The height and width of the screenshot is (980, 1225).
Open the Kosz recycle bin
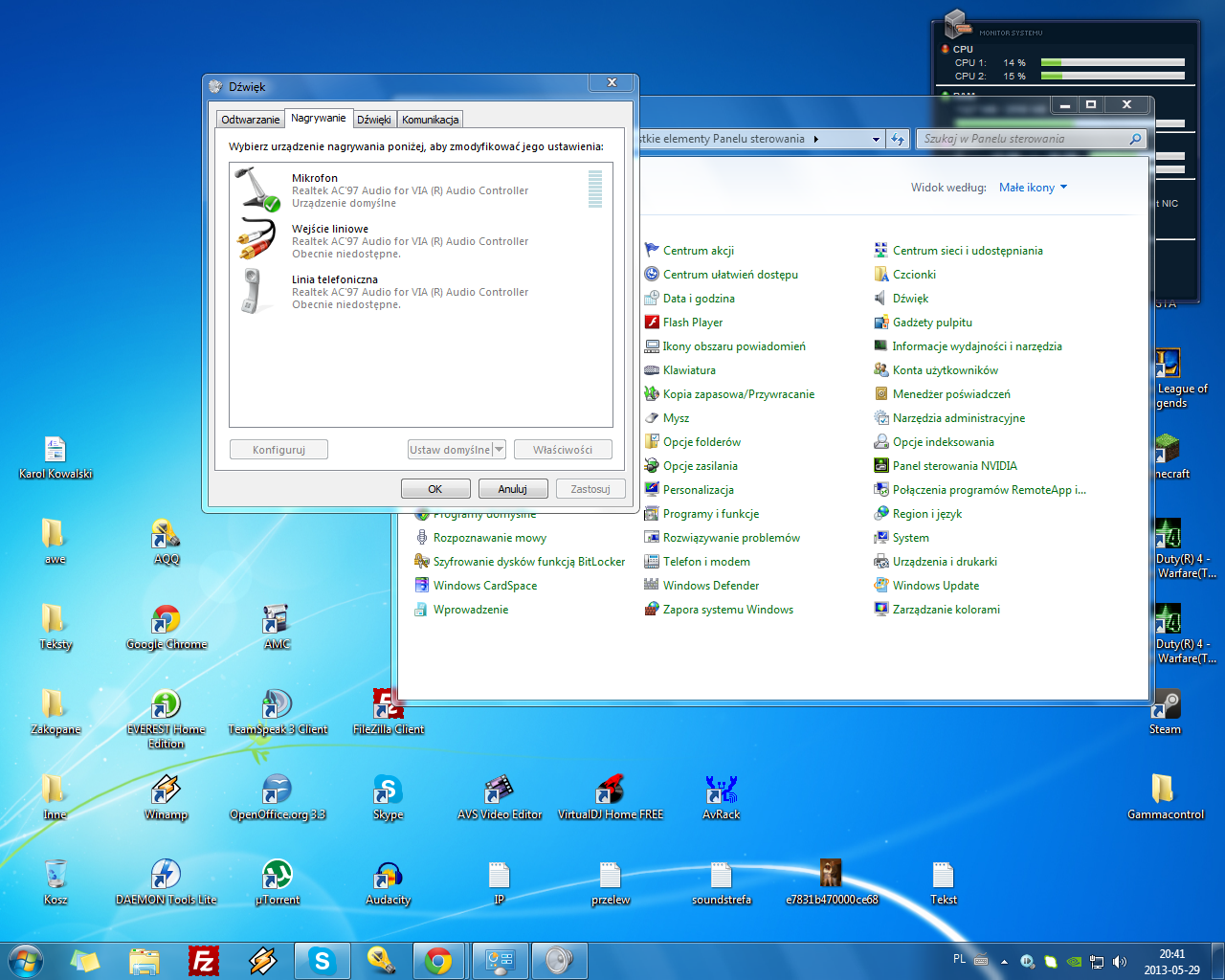click(x=56, y=882)
